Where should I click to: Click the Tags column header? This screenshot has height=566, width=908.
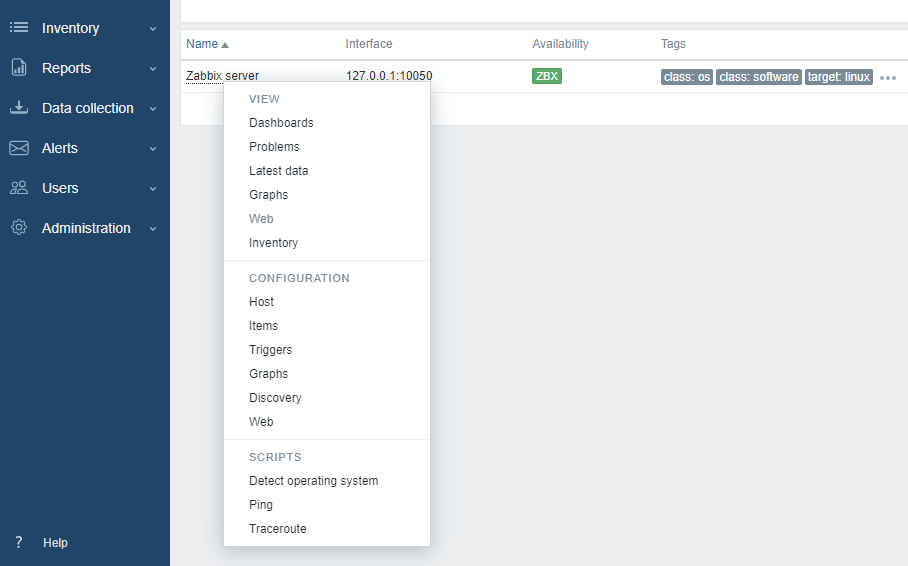point(673,44)
